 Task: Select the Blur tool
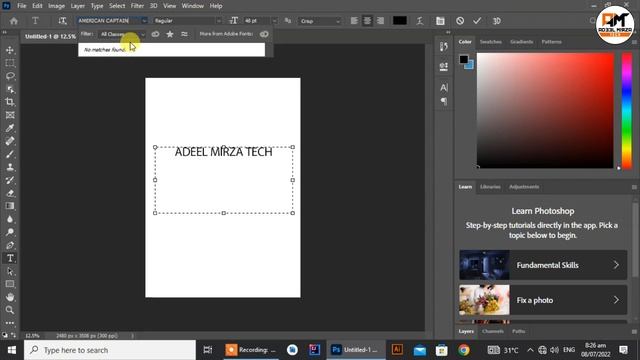[x=10, y=219]
